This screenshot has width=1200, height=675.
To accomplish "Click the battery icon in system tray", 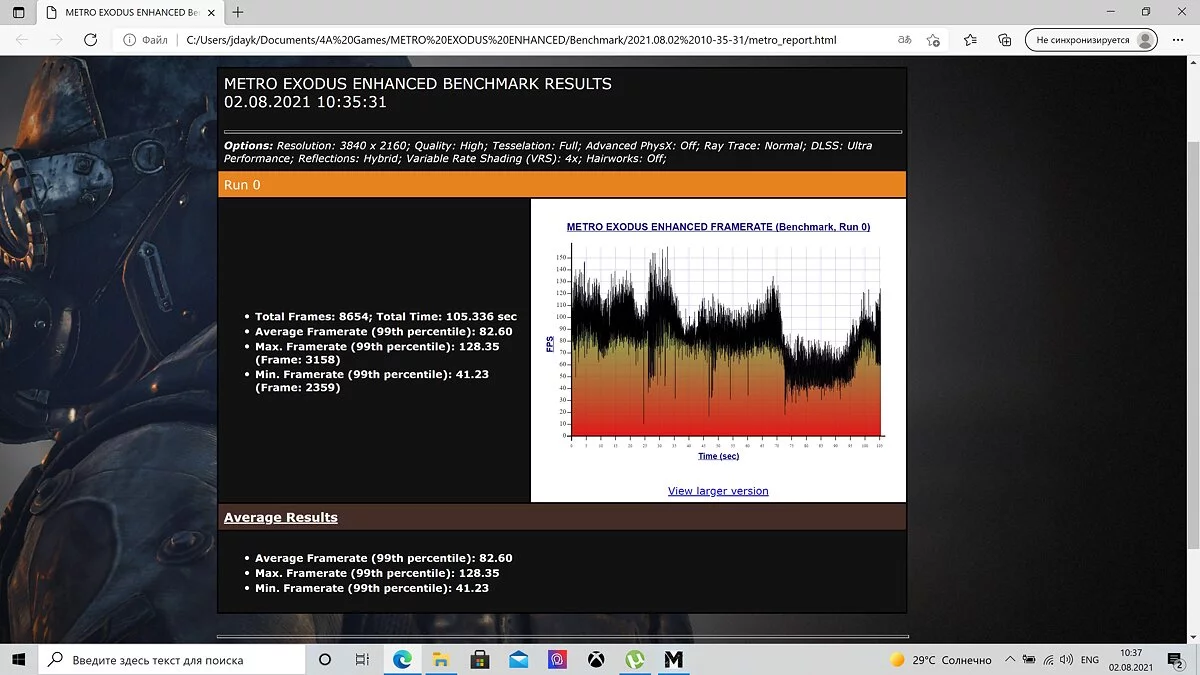I will click(x=1028, y=660).
